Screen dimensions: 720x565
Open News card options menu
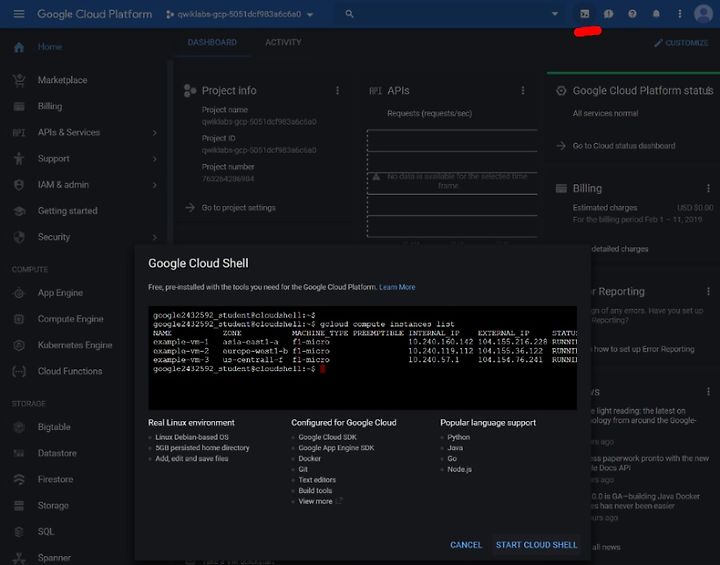pyautogui.click(x=708, y=392)
